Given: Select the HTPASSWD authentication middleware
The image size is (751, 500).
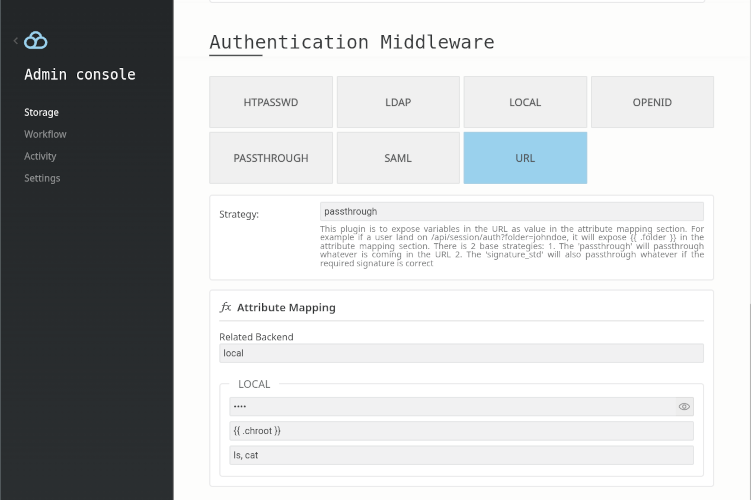Looking at the screenshot, I should coord(271,102).
